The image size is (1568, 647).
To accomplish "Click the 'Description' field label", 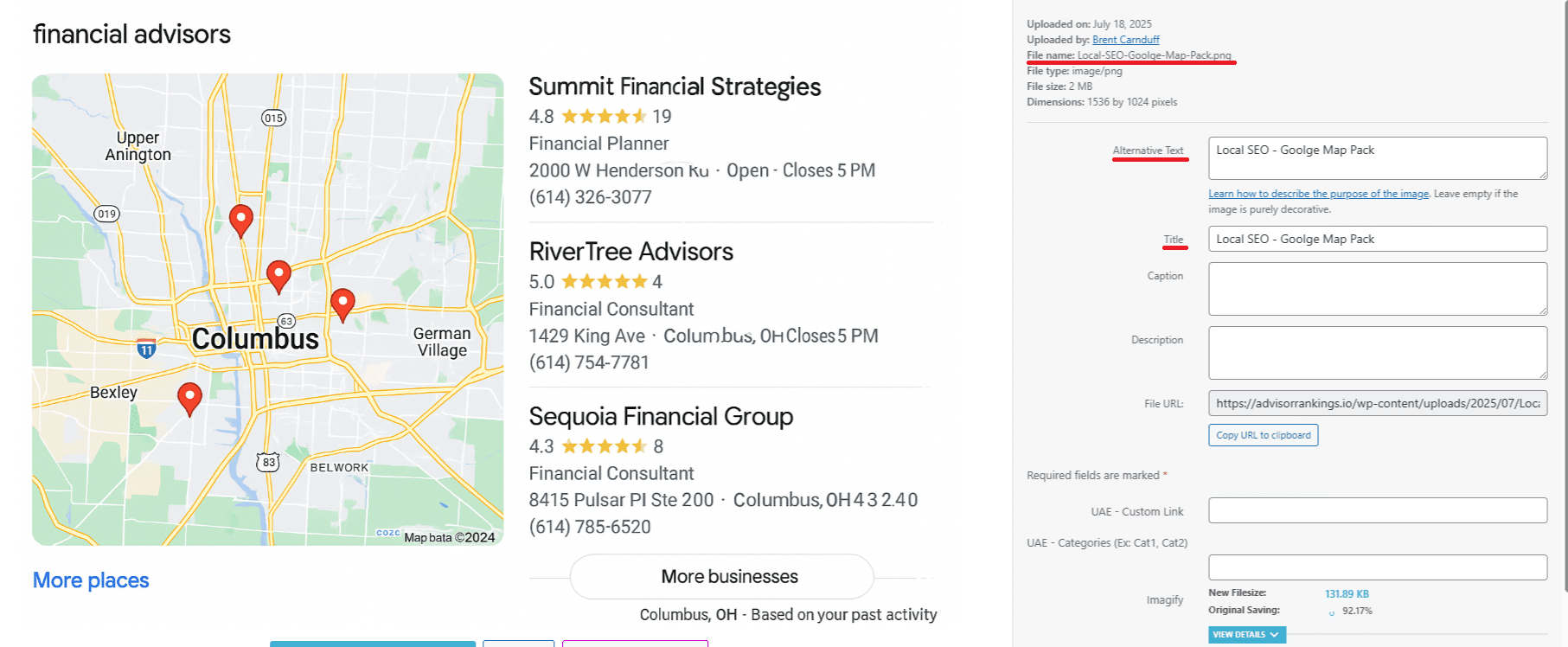I will pos(1157,340).
